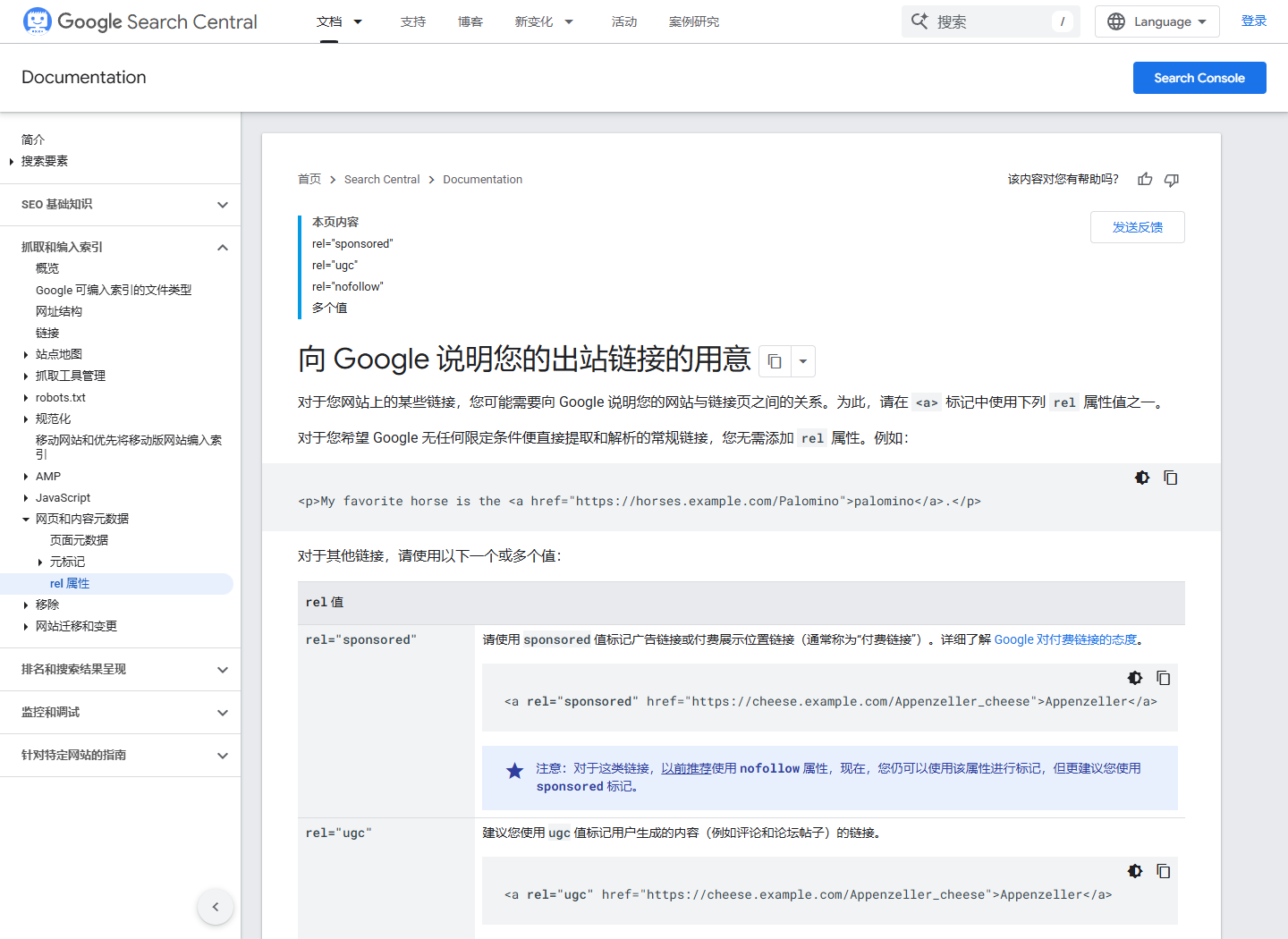
Task: Collapse the side navigation with the arrow button
Action: tap(216, 907)
